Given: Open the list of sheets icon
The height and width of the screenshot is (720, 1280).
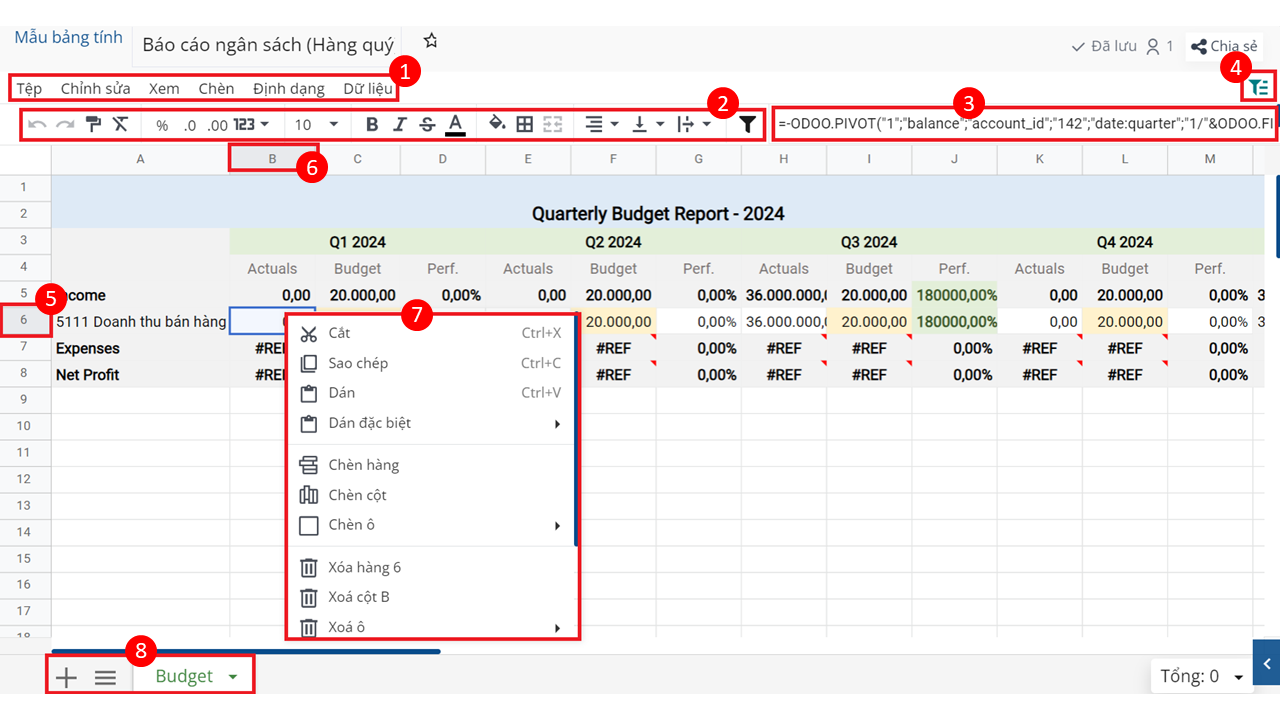Looking at the screenshot, I should (x=106, y=677).
